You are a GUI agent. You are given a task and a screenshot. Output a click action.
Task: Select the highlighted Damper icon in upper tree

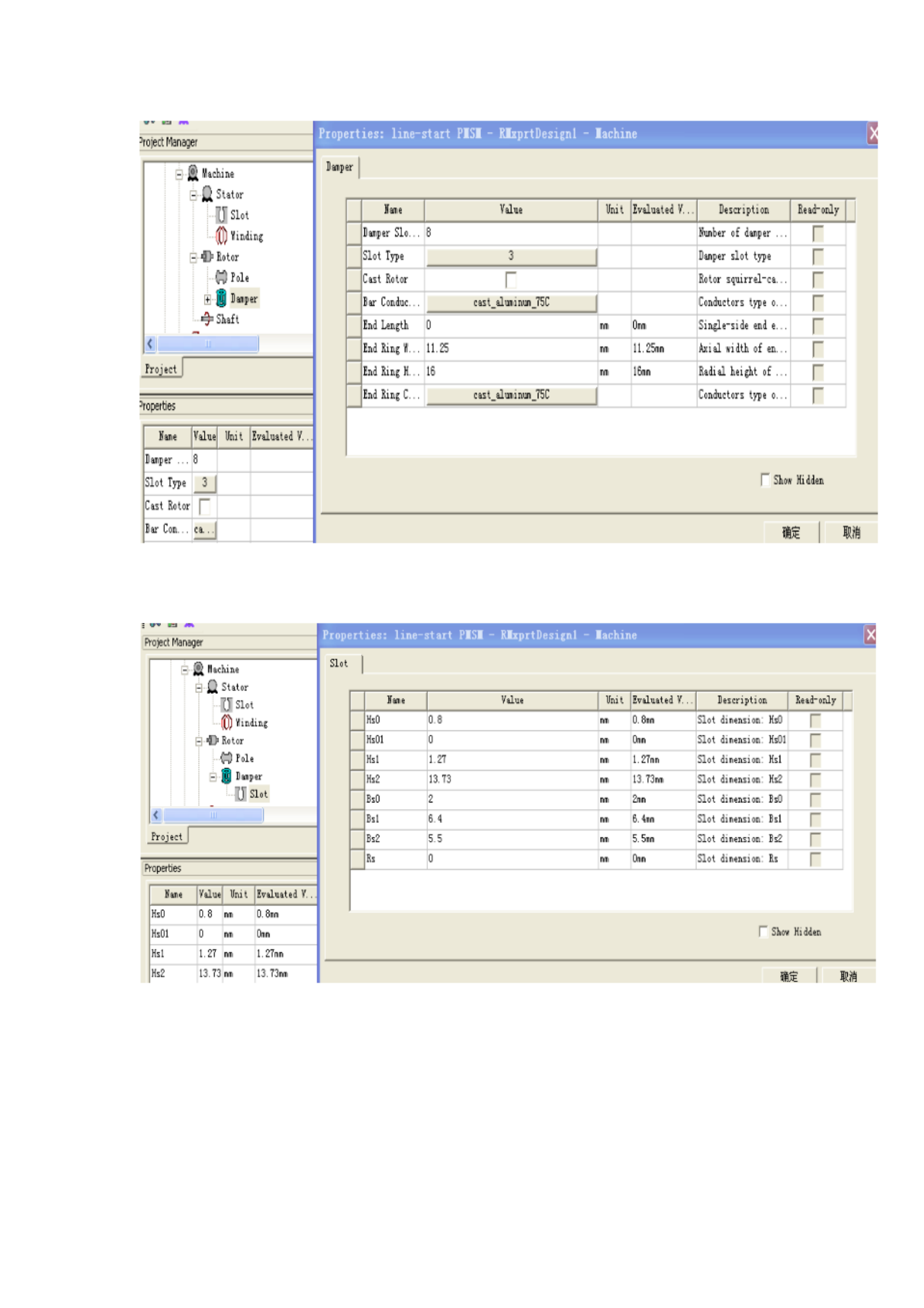pos(221,298)
